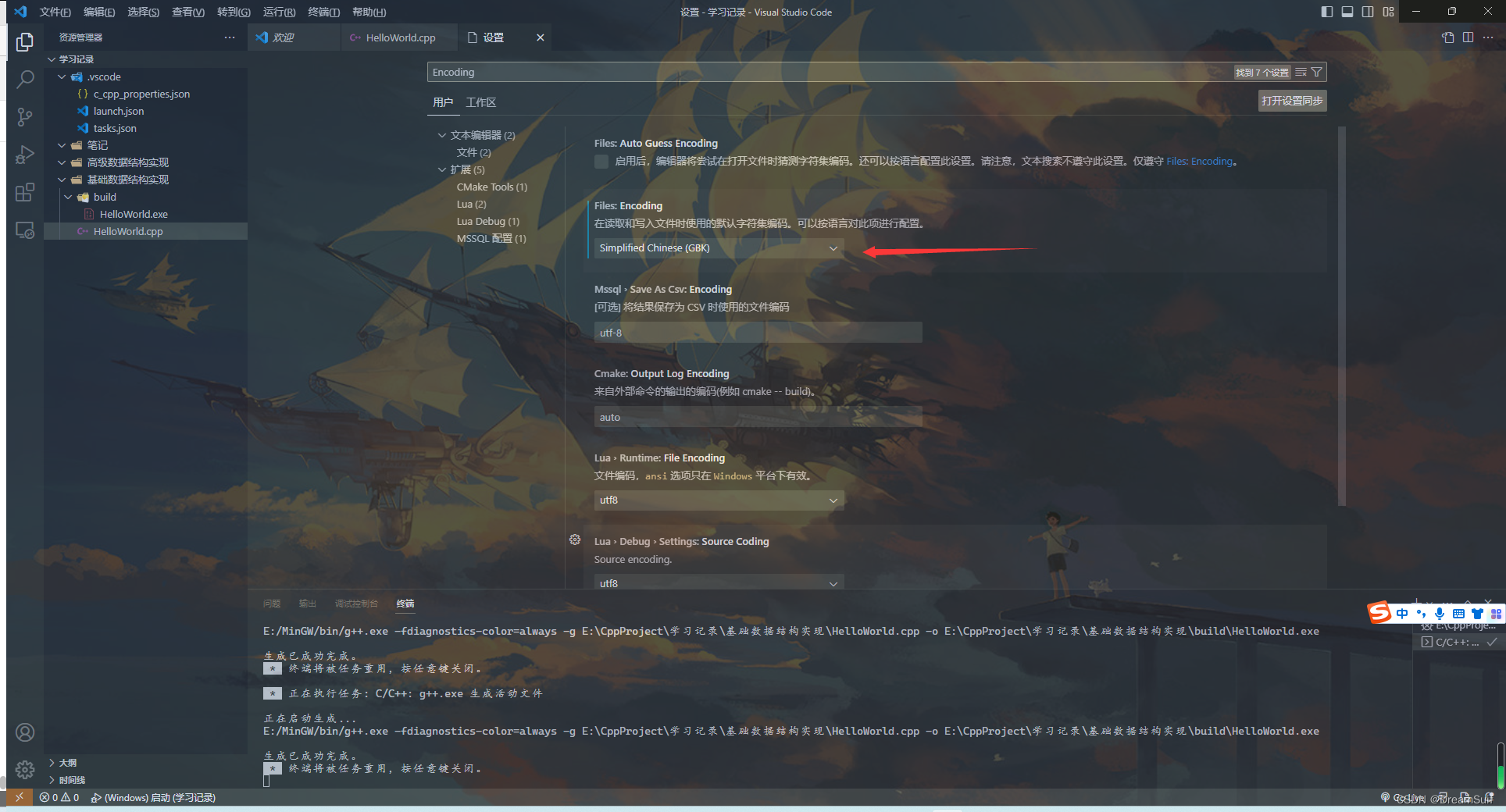Open the Extensions view
1506x812 pixels.
click(x=25, y=192)
